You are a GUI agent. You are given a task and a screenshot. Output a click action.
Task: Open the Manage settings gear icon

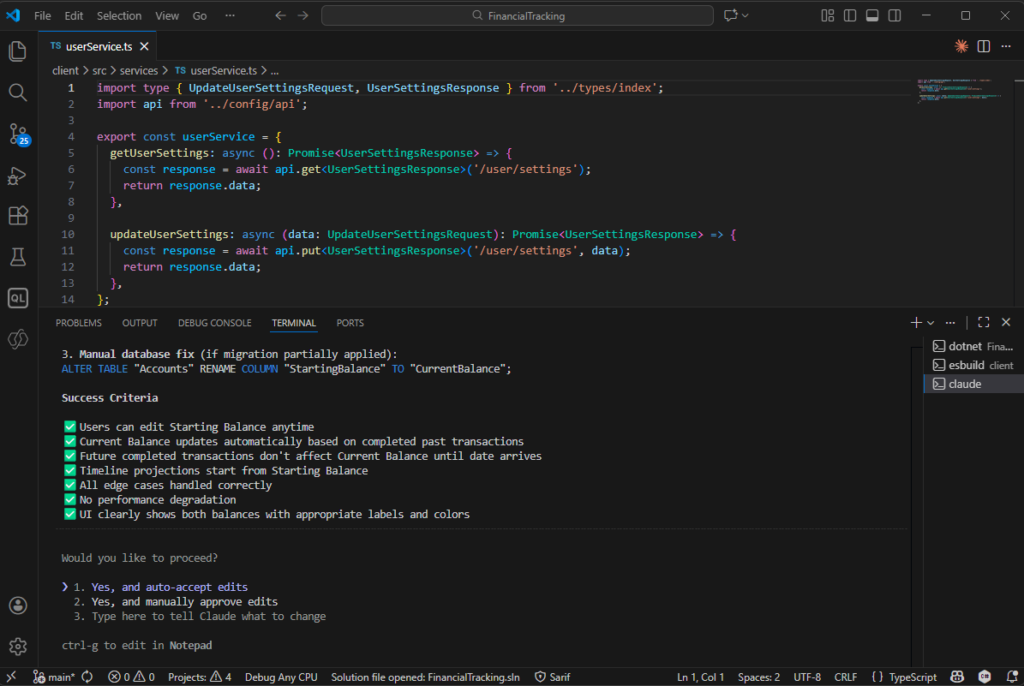click(x=17, y=646)
